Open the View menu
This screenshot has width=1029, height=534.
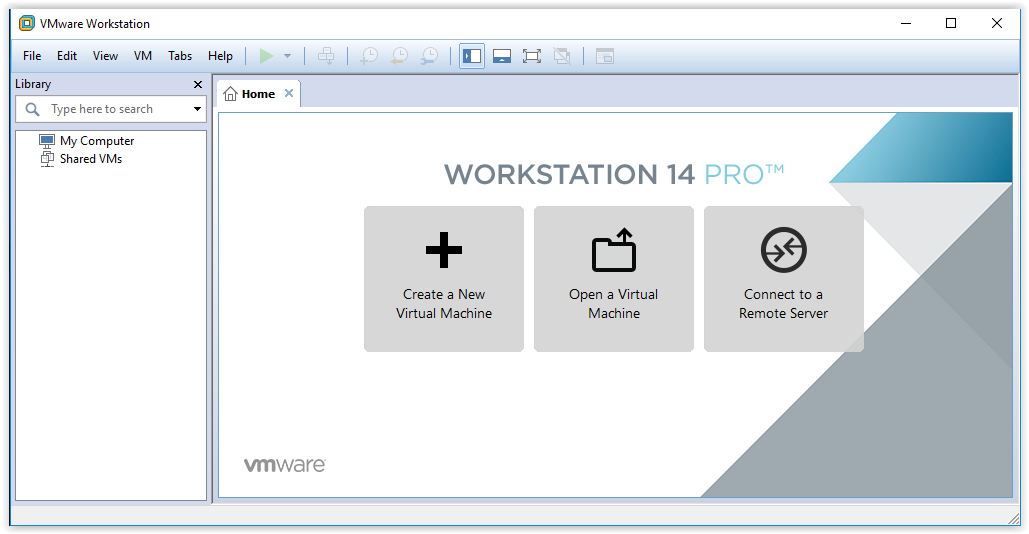[105, 56]
